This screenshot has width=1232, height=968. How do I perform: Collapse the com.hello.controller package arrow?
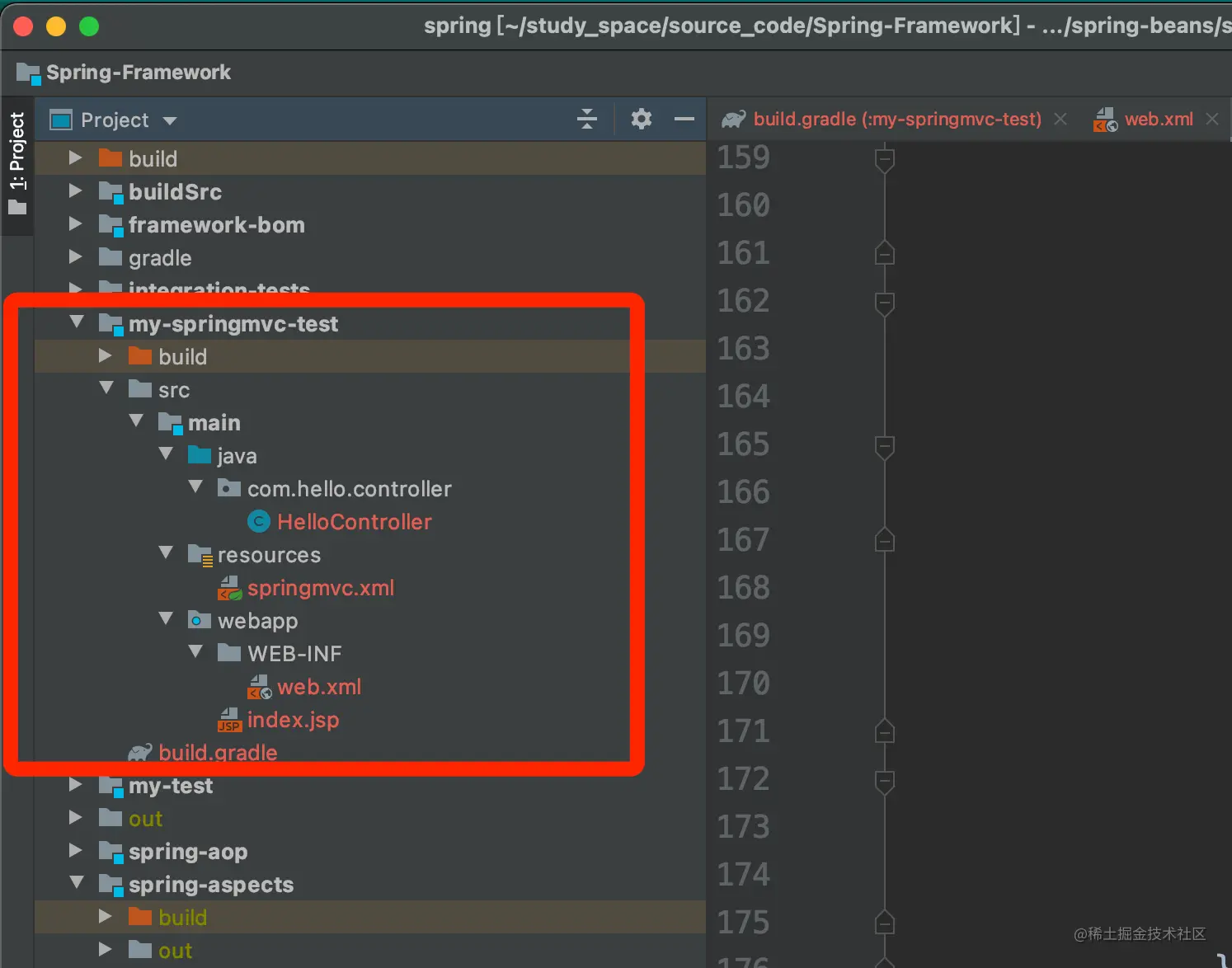click(195, 486)
